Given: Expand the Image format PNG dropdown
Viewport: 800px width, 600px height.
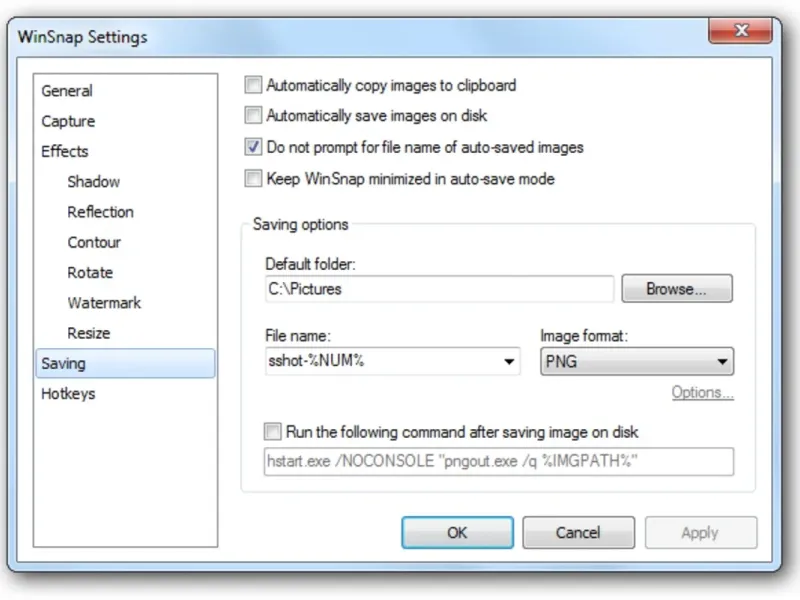Looking at the screenshot, I should (722, 362).
